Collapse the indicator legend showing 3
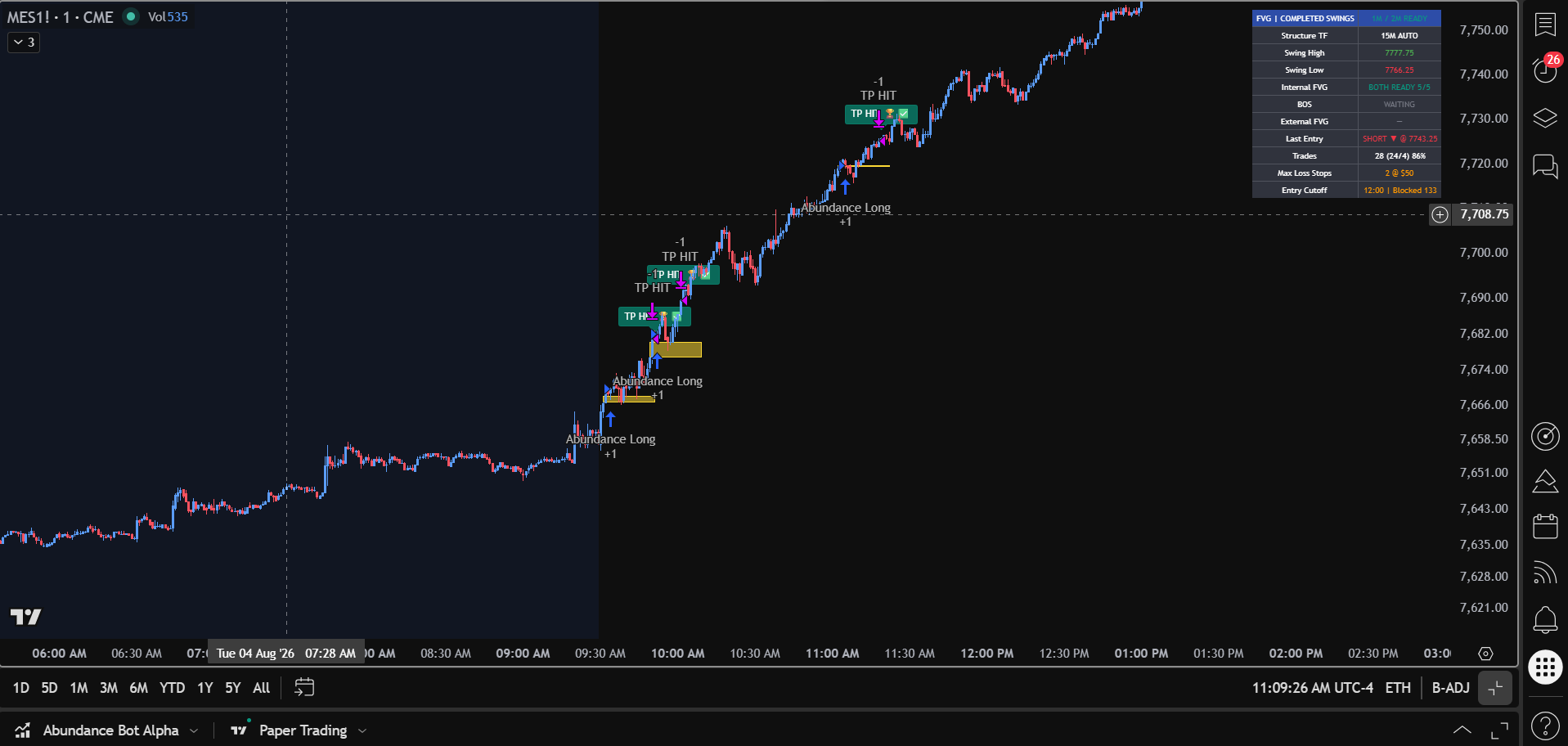1568x746 pixels. tap(24, 43)
